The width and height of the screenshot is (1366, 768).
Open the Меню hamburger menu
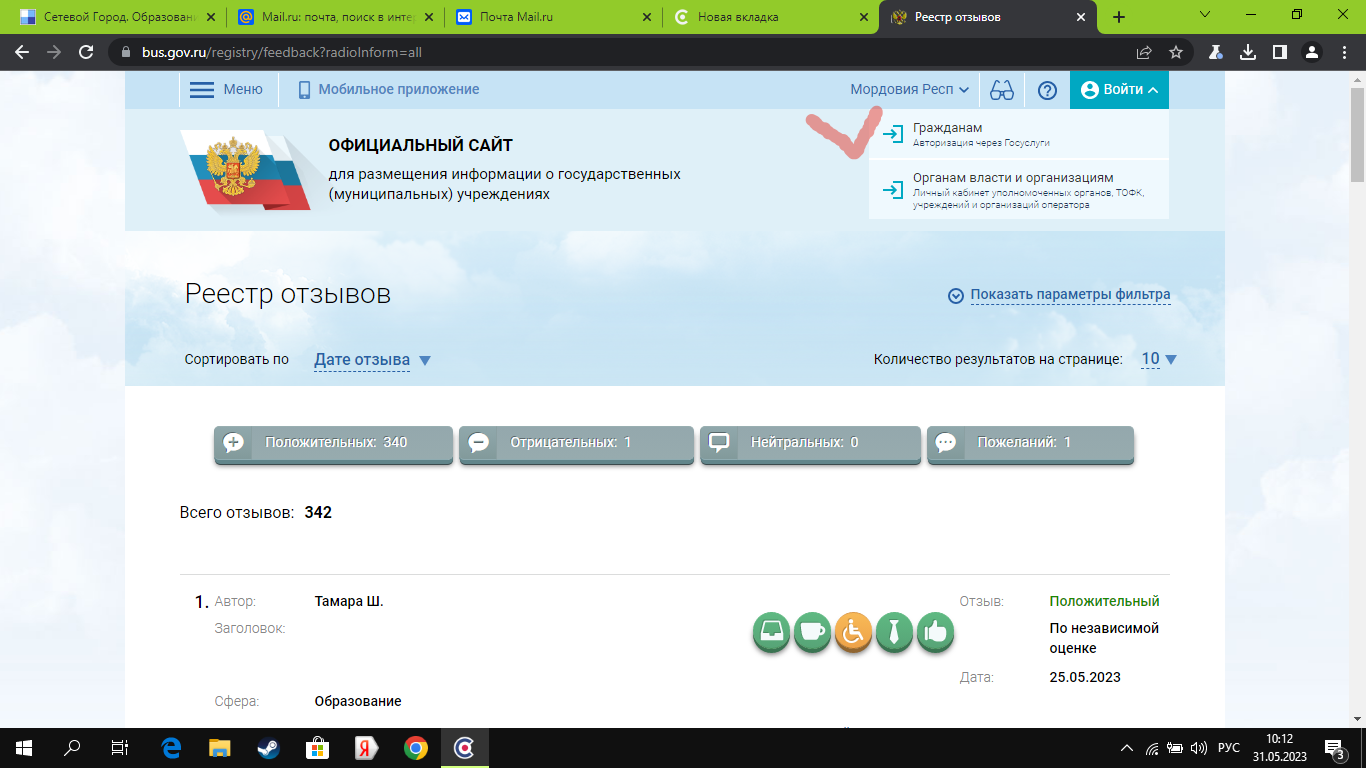click(x=226, y=90)
